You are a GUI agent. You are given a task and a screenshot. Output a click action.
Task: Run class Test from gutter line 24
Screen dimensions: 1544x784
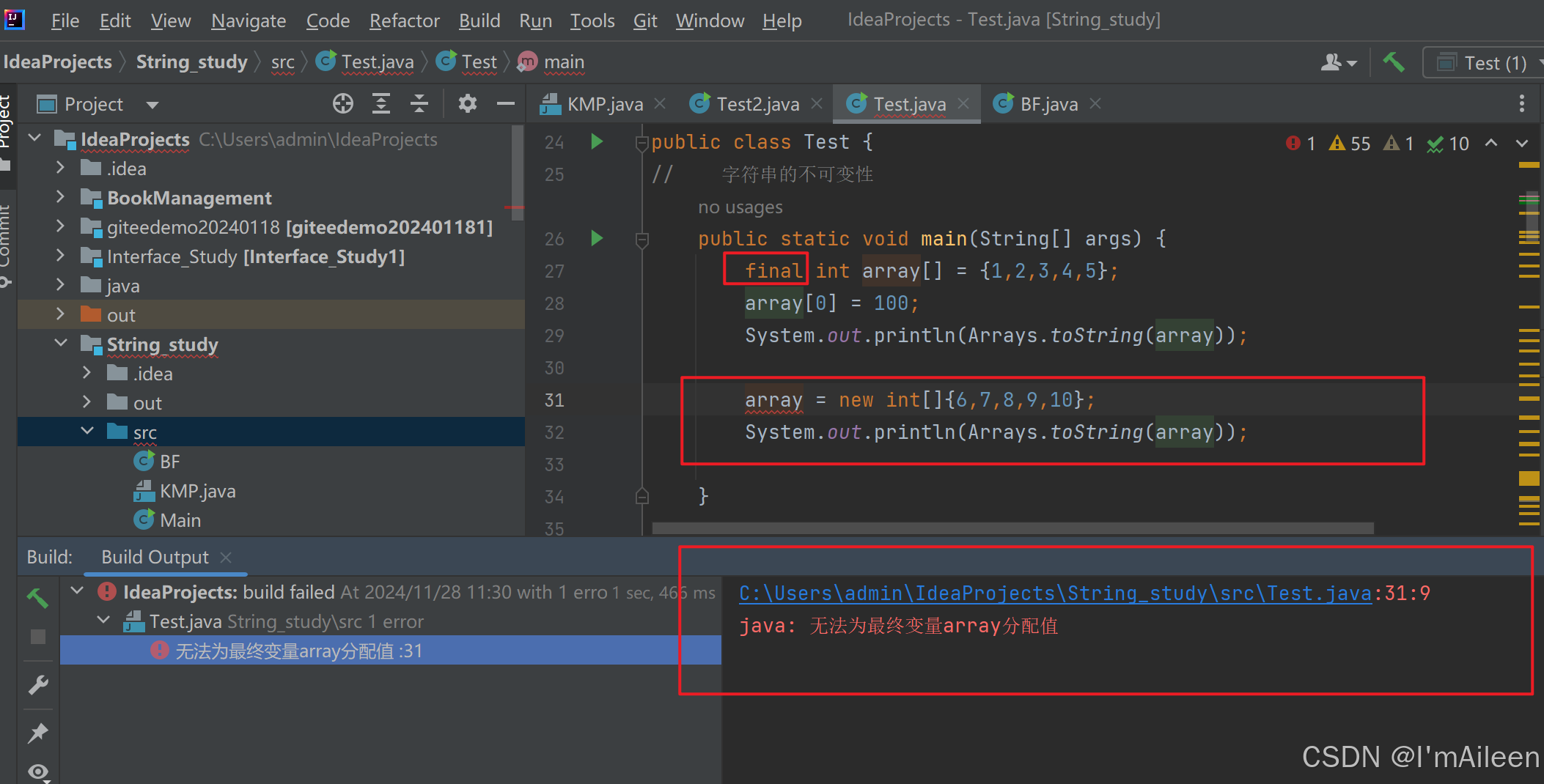597,141
